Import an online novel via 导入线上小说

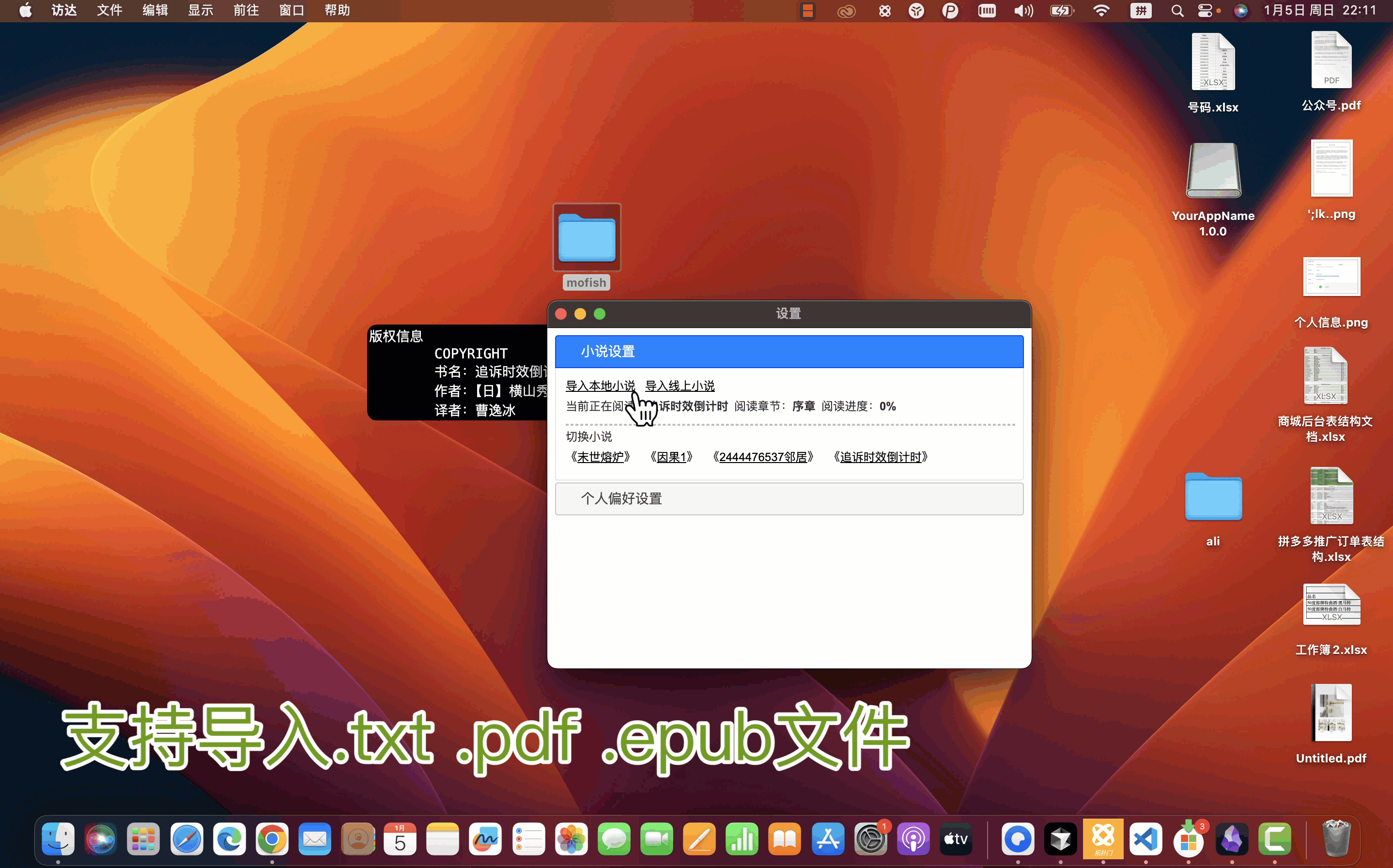680,386
